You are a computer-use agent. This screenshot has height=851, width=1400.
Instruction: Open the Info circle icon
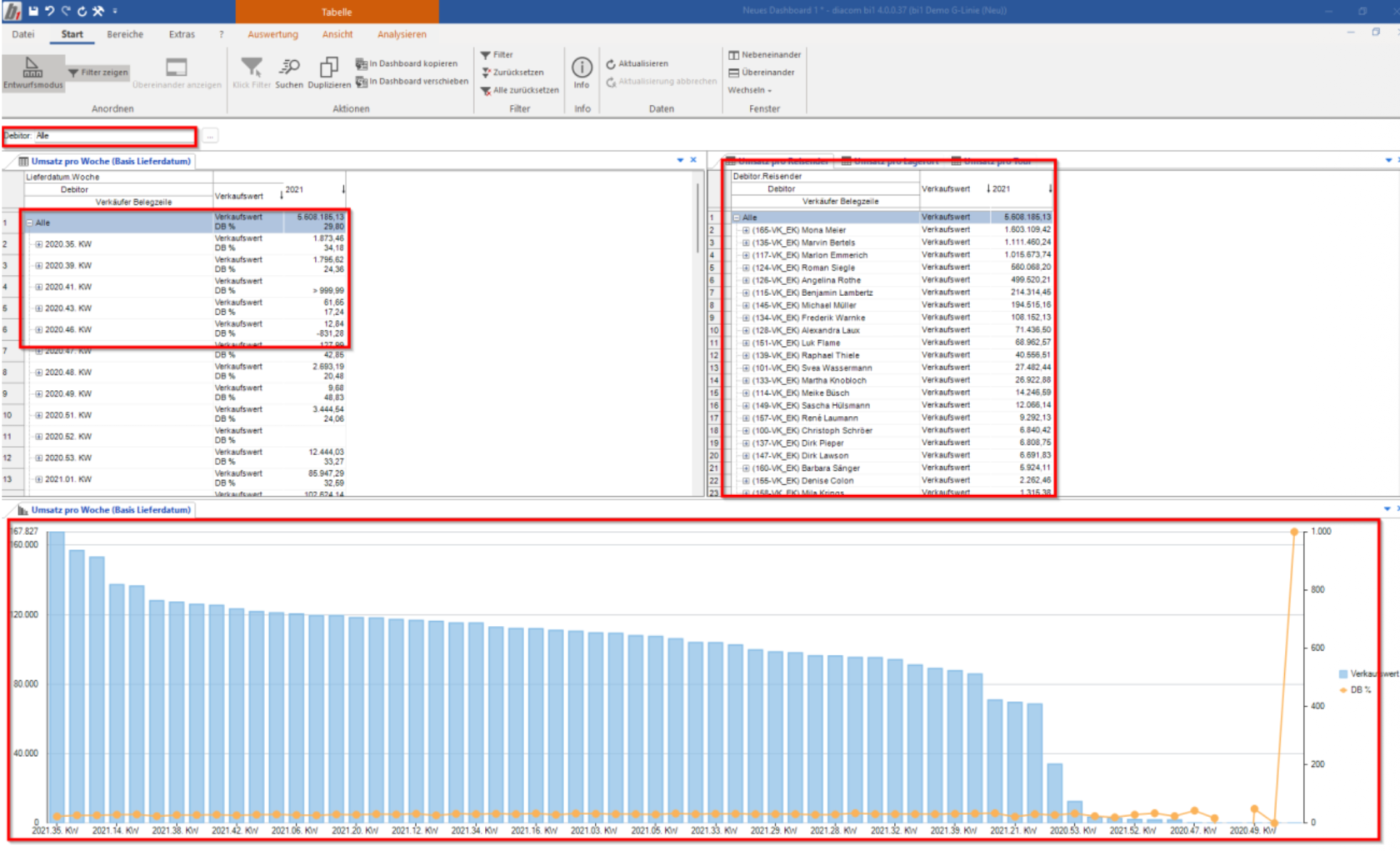click(582, 73)
